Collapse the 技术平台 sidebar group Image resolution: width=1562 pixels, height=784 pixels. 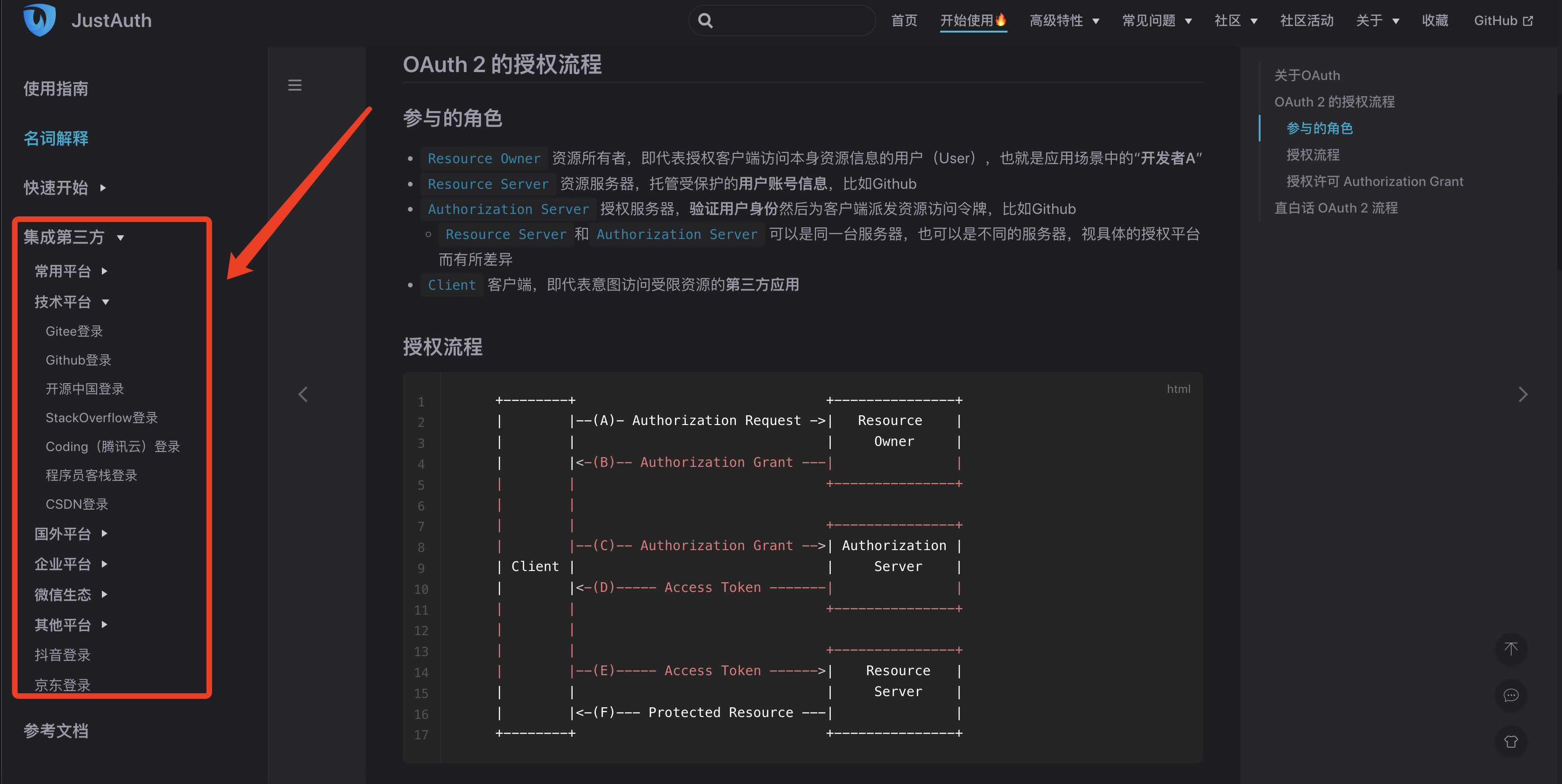click(x=72, y=302)
